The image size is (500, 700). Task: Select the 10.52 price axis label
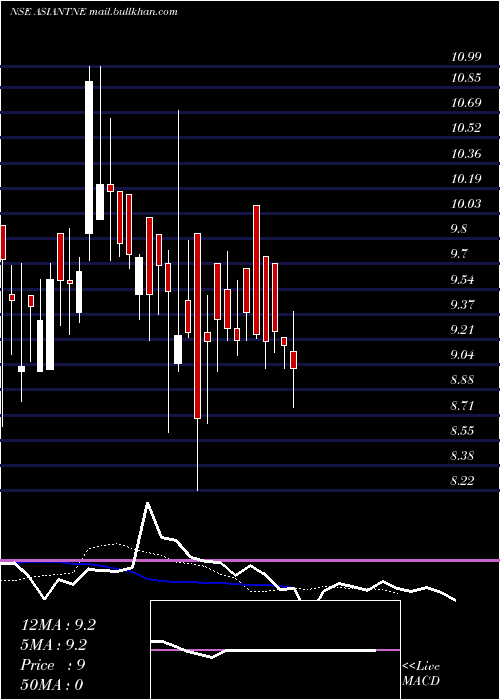tap(466, 128)
